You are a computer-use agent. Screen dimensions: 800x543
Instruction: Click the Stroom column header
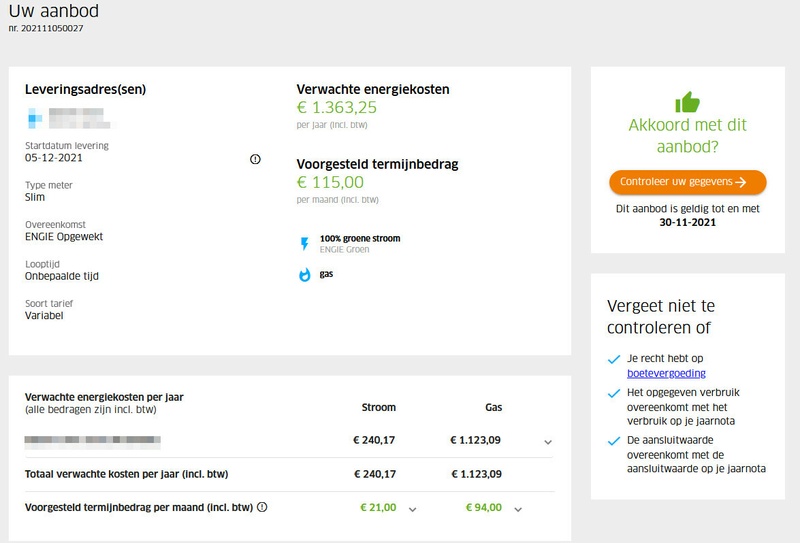pyautogui.click(x=378, y=408)
